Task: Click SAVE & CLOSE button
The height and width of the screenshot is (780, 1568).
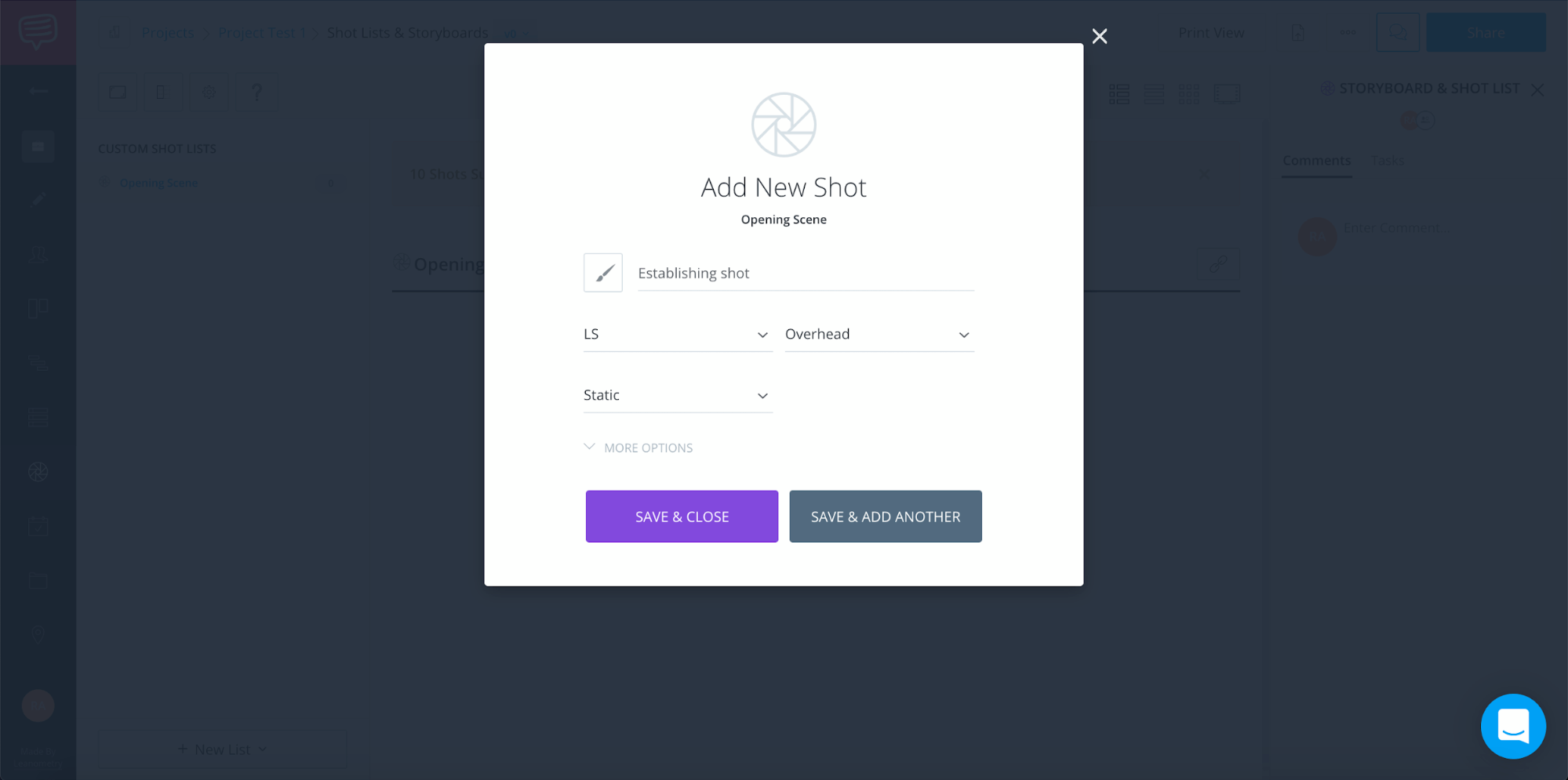Action: click(682, 517)
